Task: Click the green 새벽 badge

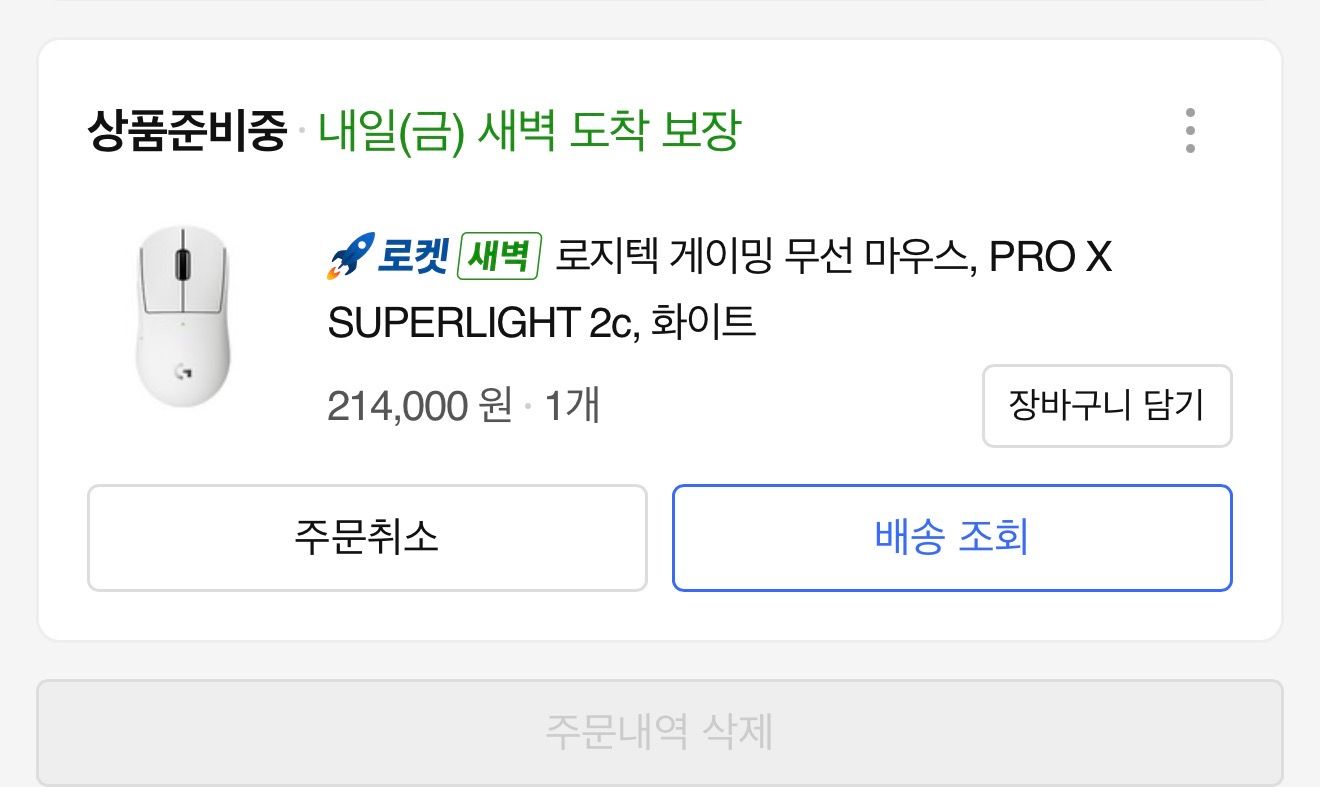Action: coord(498,257)
